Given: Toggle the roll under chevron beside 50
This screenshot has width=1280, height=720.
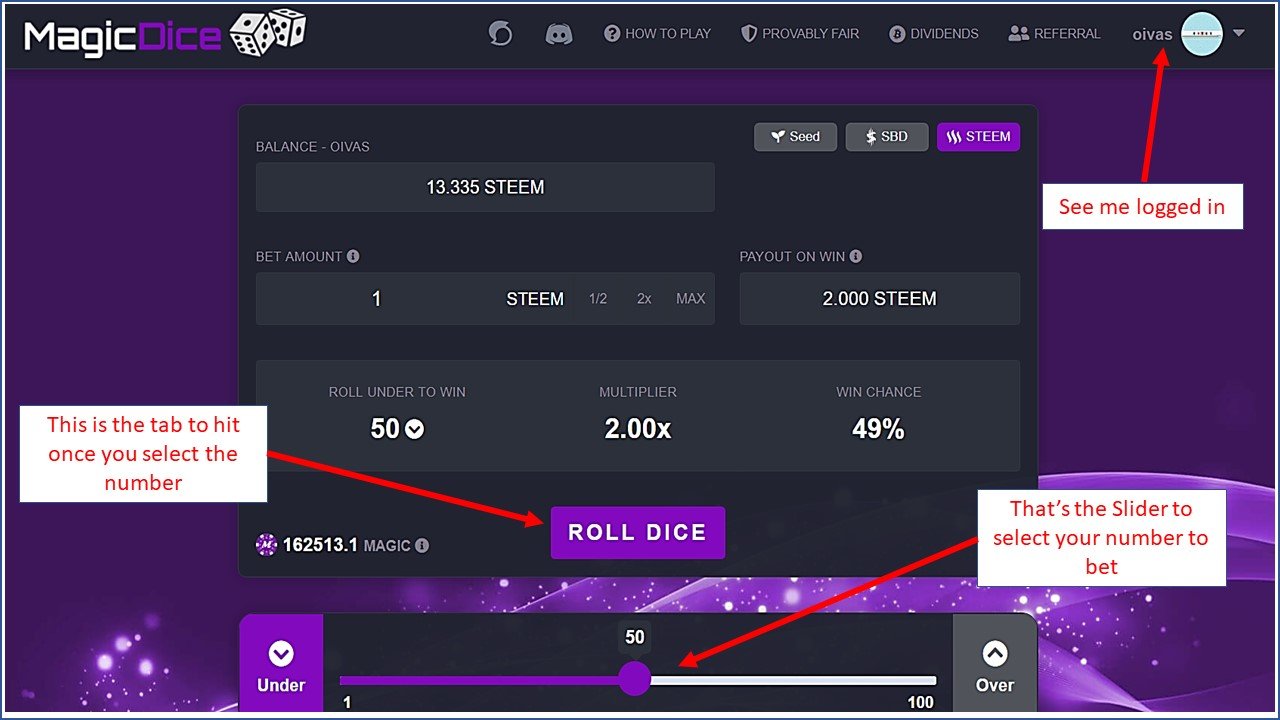Looking at the screenshot, I should [x=414, y=429].
